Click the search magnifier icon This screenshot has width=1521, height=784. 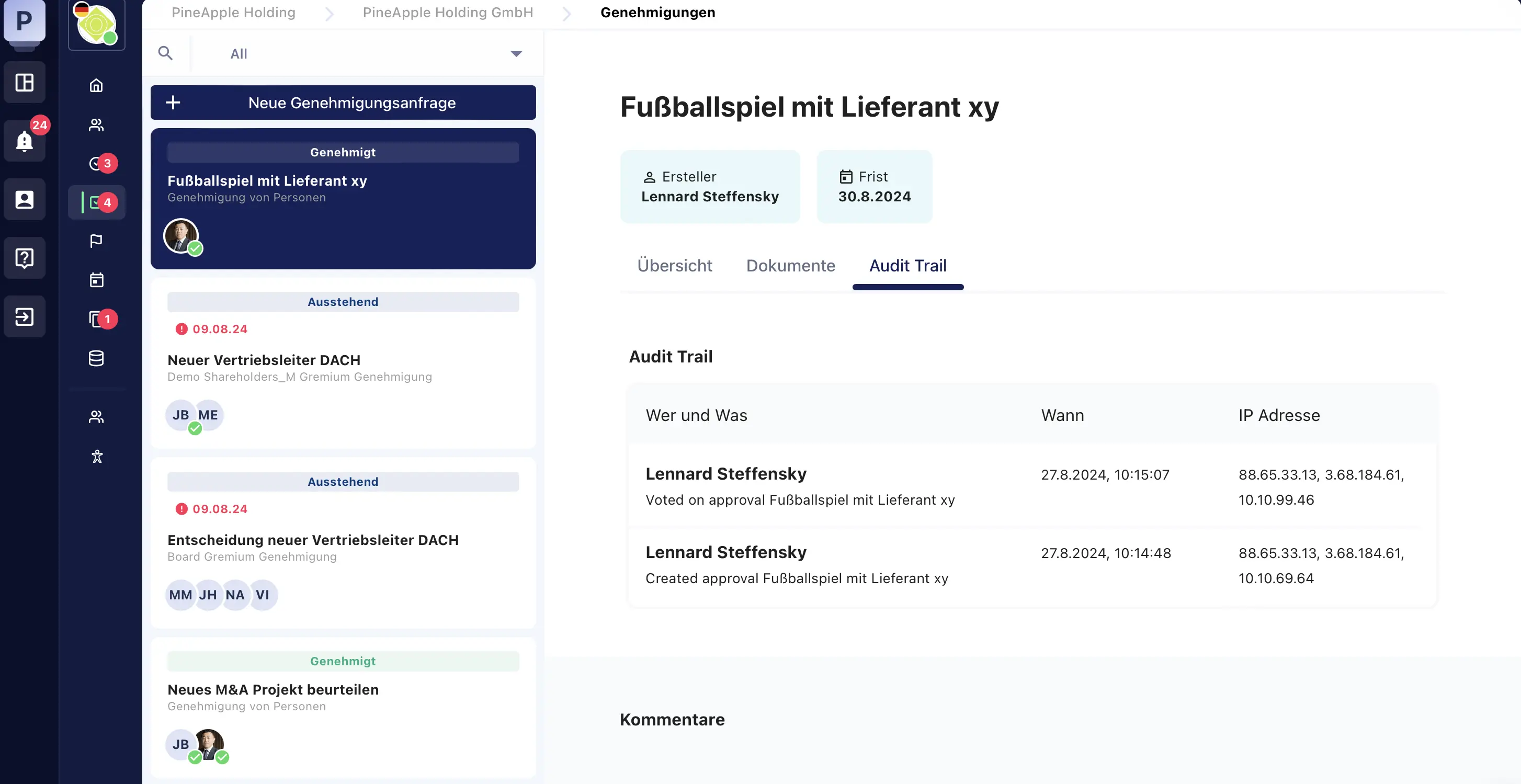point(165,53)
